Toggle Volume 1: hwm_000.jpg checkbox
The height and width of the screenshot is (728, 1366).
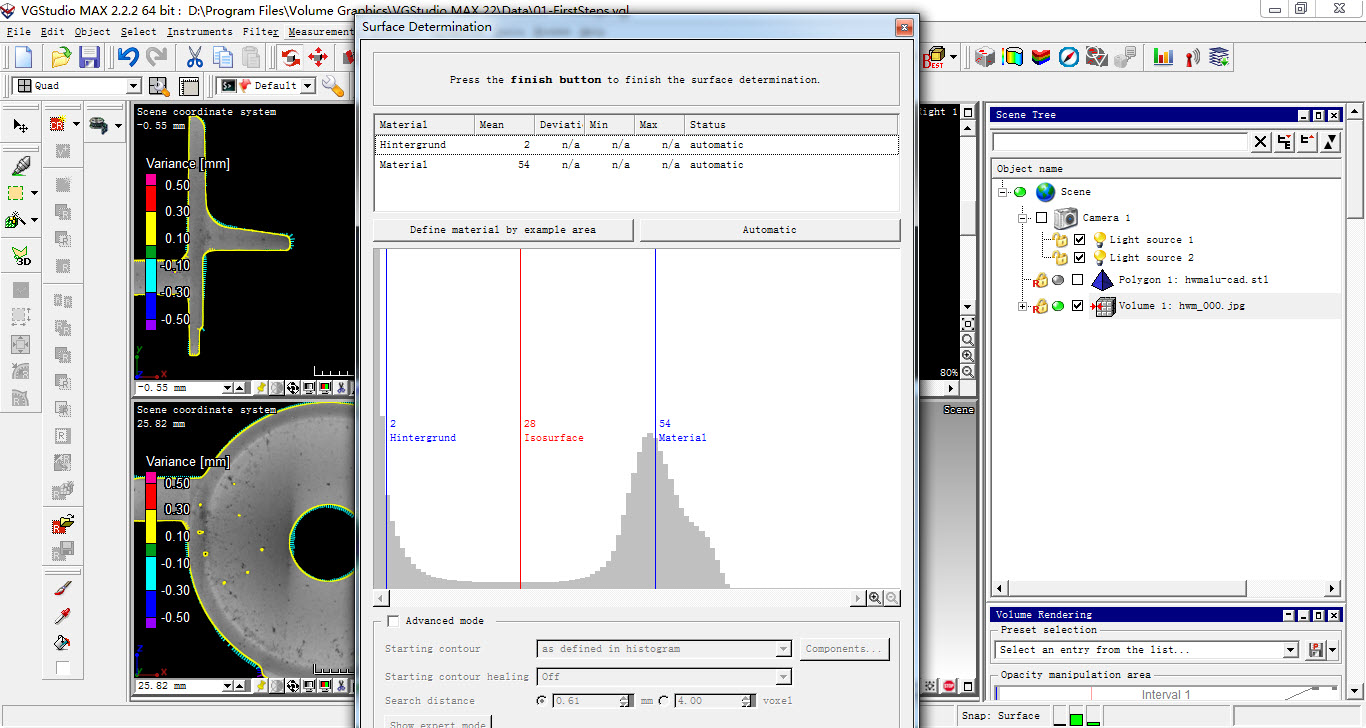(1077, 306)
